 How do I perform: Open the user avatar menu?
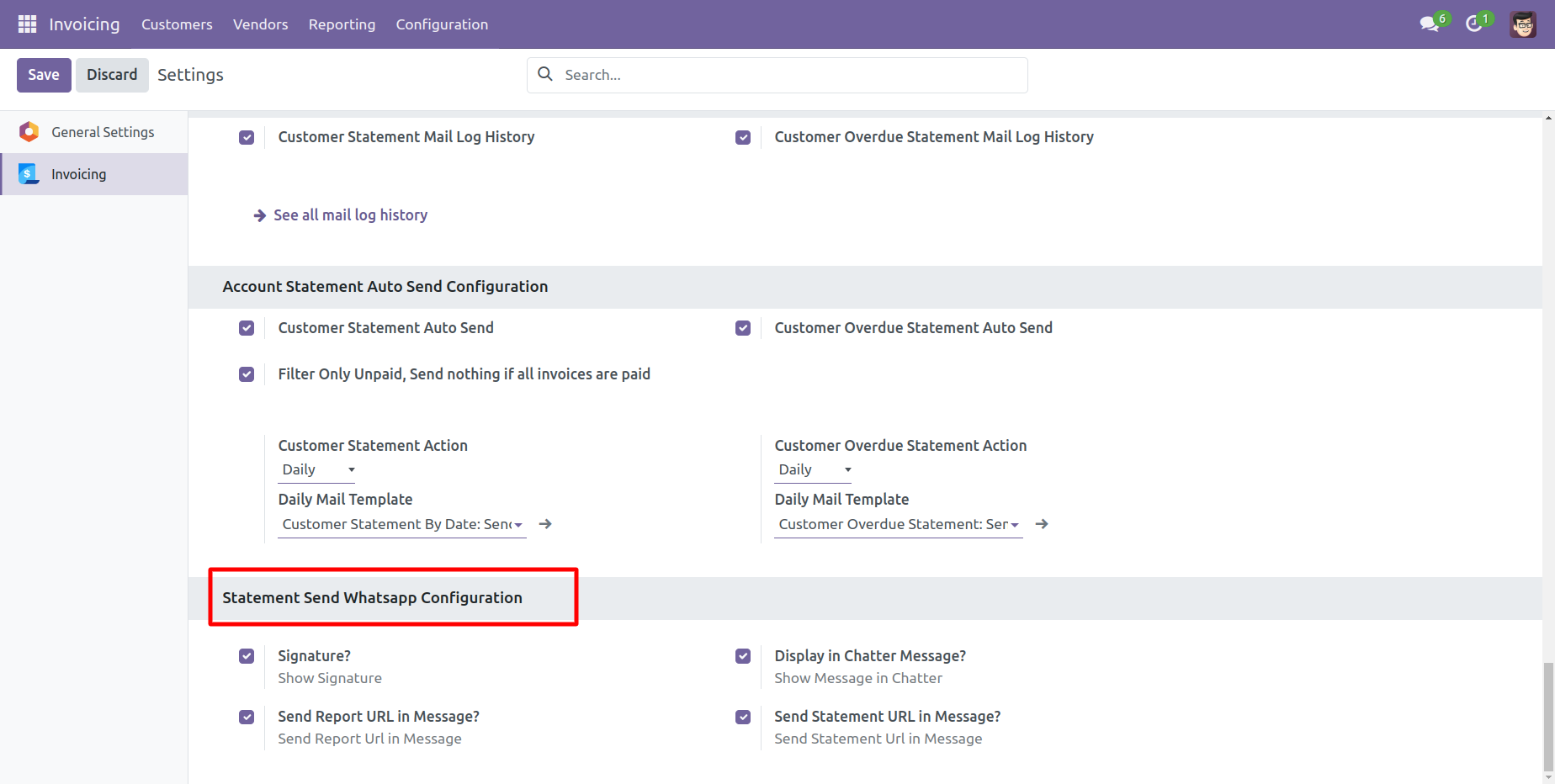click(x=1523, y=24)
